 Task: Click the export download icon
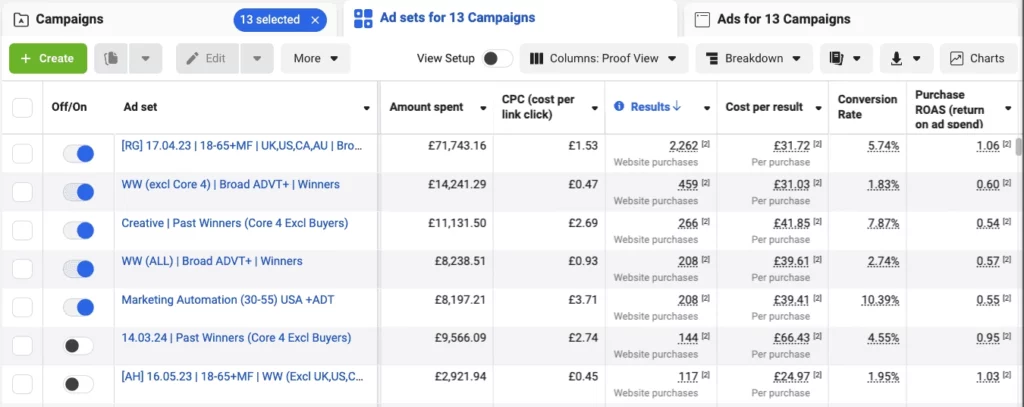(897, 59)
